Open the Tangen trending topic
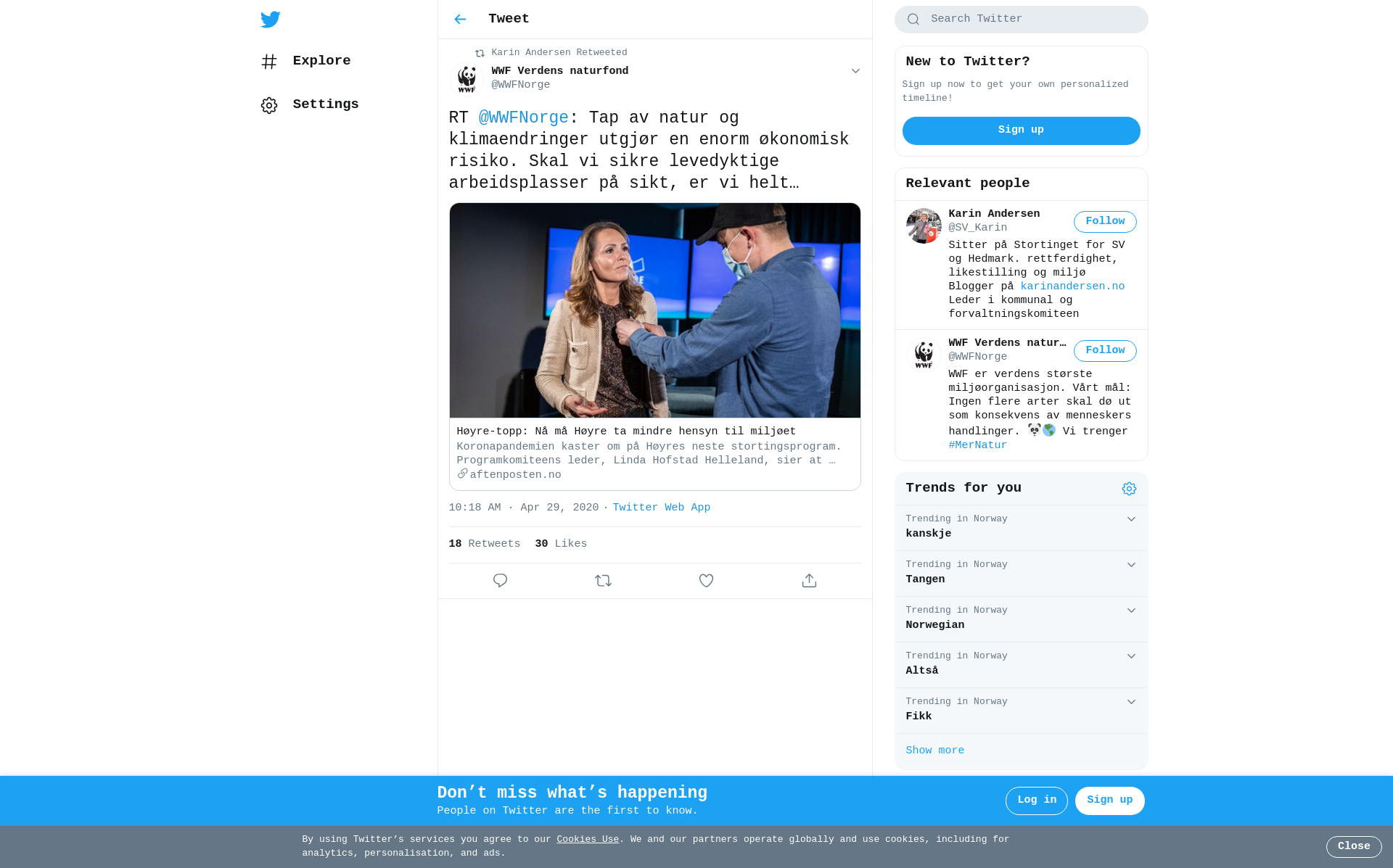The image size is (1393, 868). (x=1021, y=574)
